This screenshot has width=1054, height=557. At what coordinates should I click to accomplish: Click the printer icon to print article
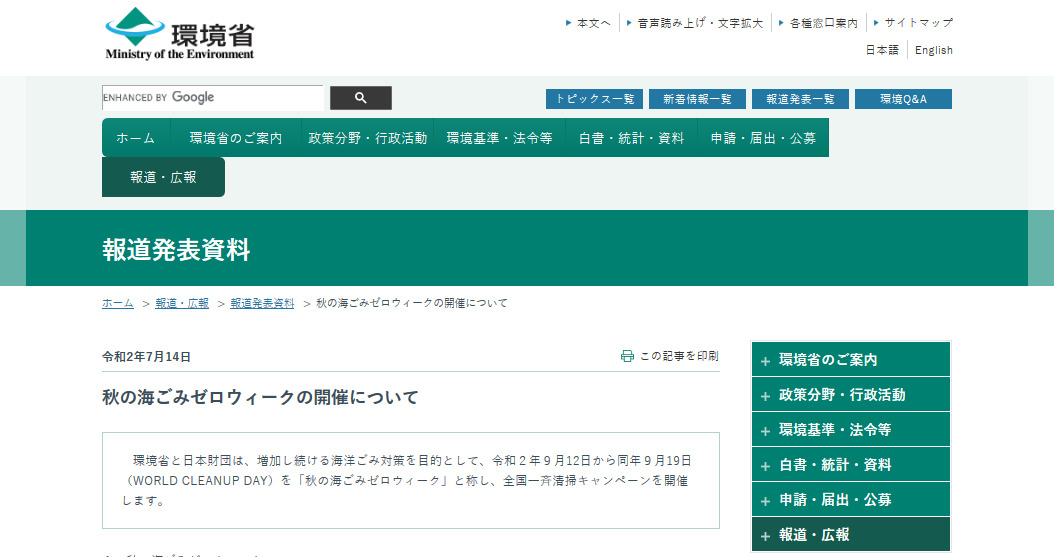tap(627, 356)
